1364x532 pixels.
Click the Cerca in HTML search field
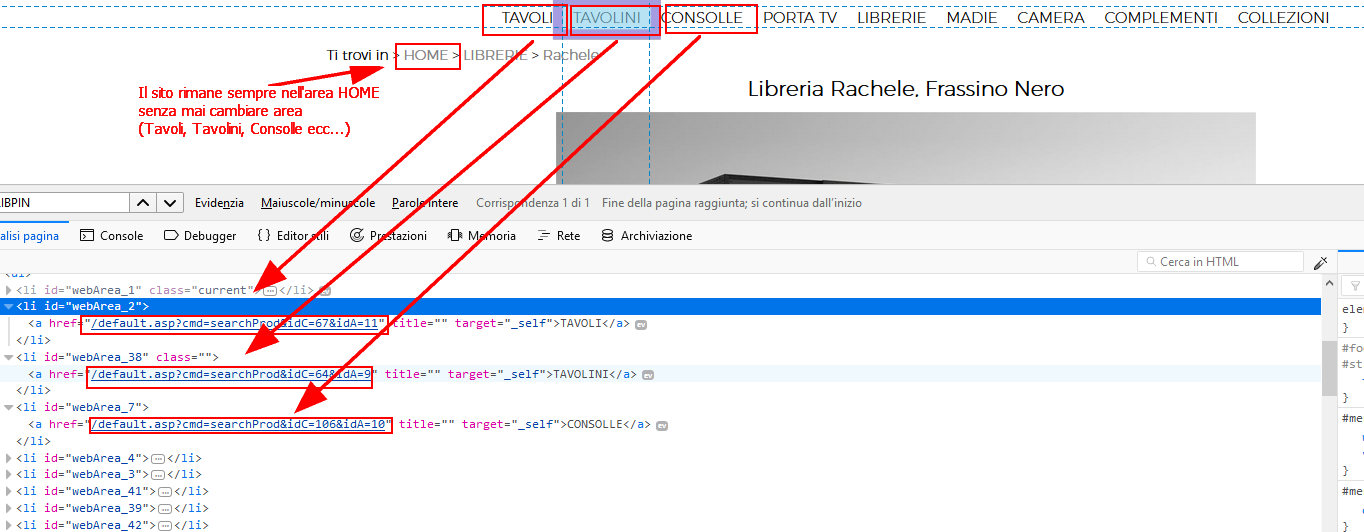pyautogui.click(x=1220, y=262)
